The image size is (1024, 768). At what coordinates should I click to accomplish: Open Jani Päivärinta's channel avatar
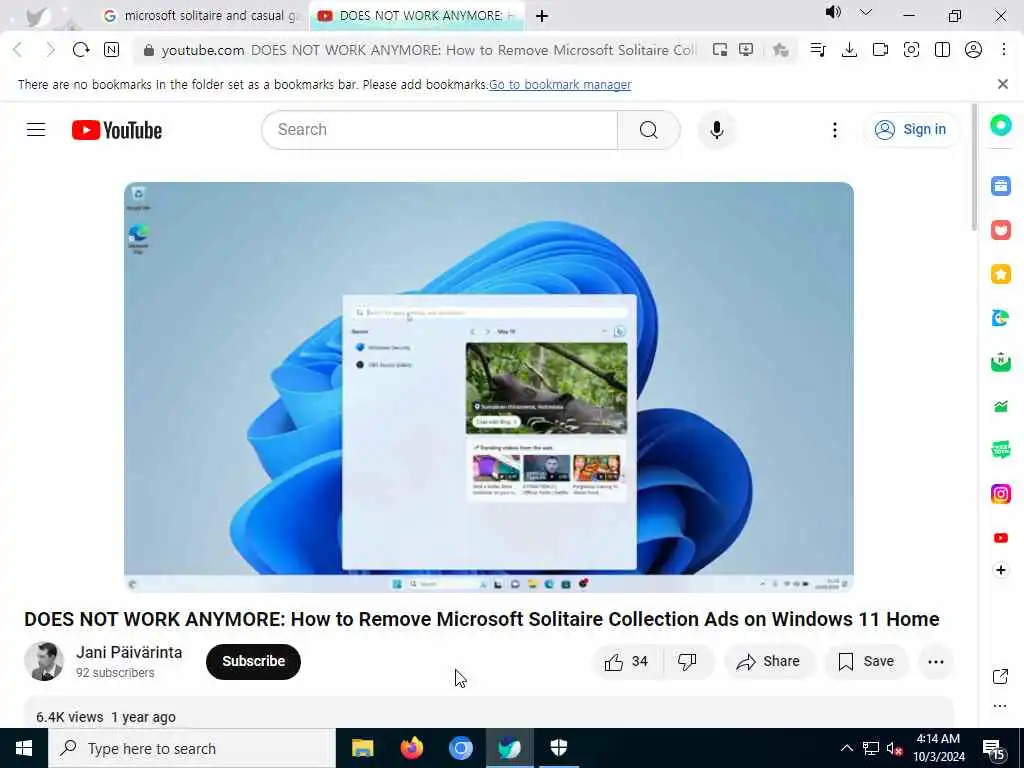44,662
